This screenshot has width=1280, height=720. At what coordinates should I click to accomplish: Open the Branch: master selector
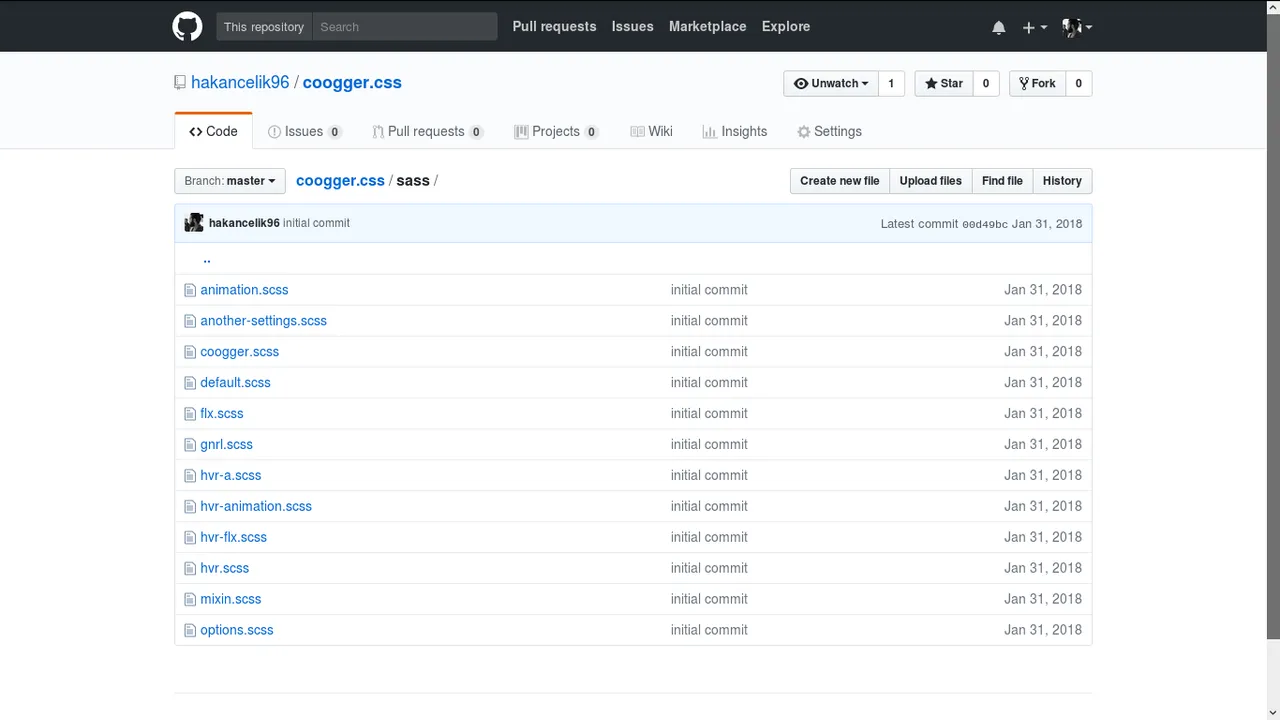[230, 181]
